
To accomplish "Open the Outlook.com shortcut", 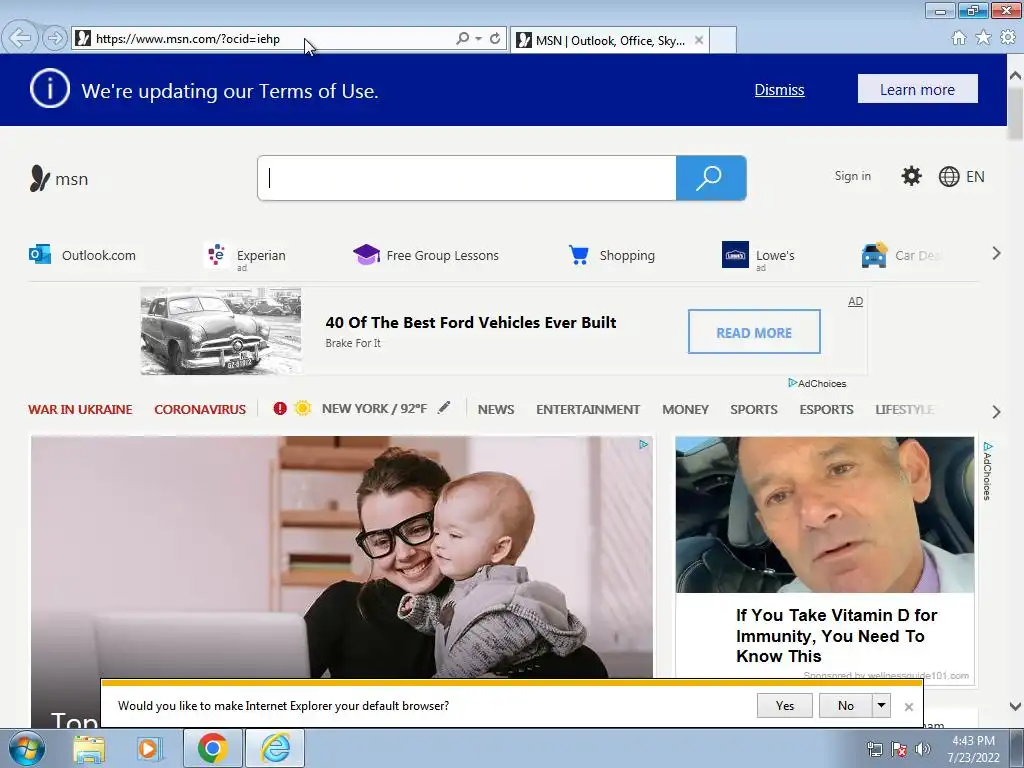I will (x=82, y=255).
